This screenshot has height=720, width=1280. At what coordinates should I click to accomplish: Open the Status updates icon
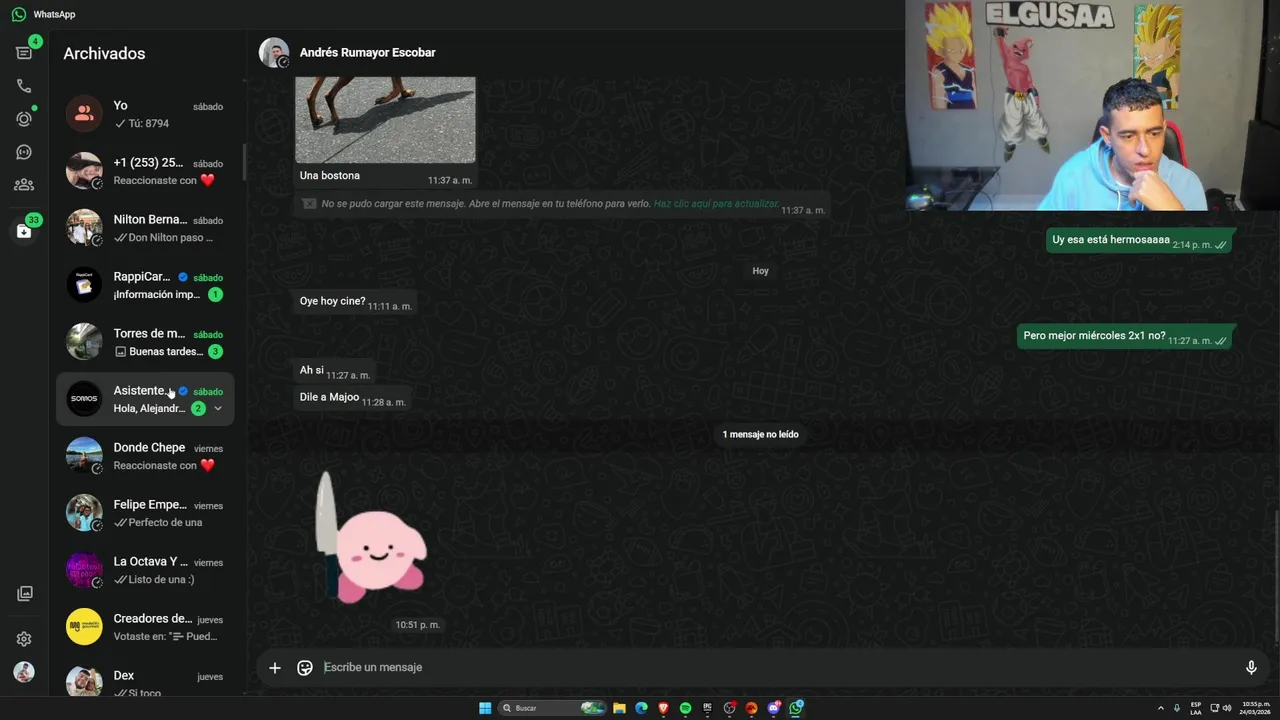24,119
